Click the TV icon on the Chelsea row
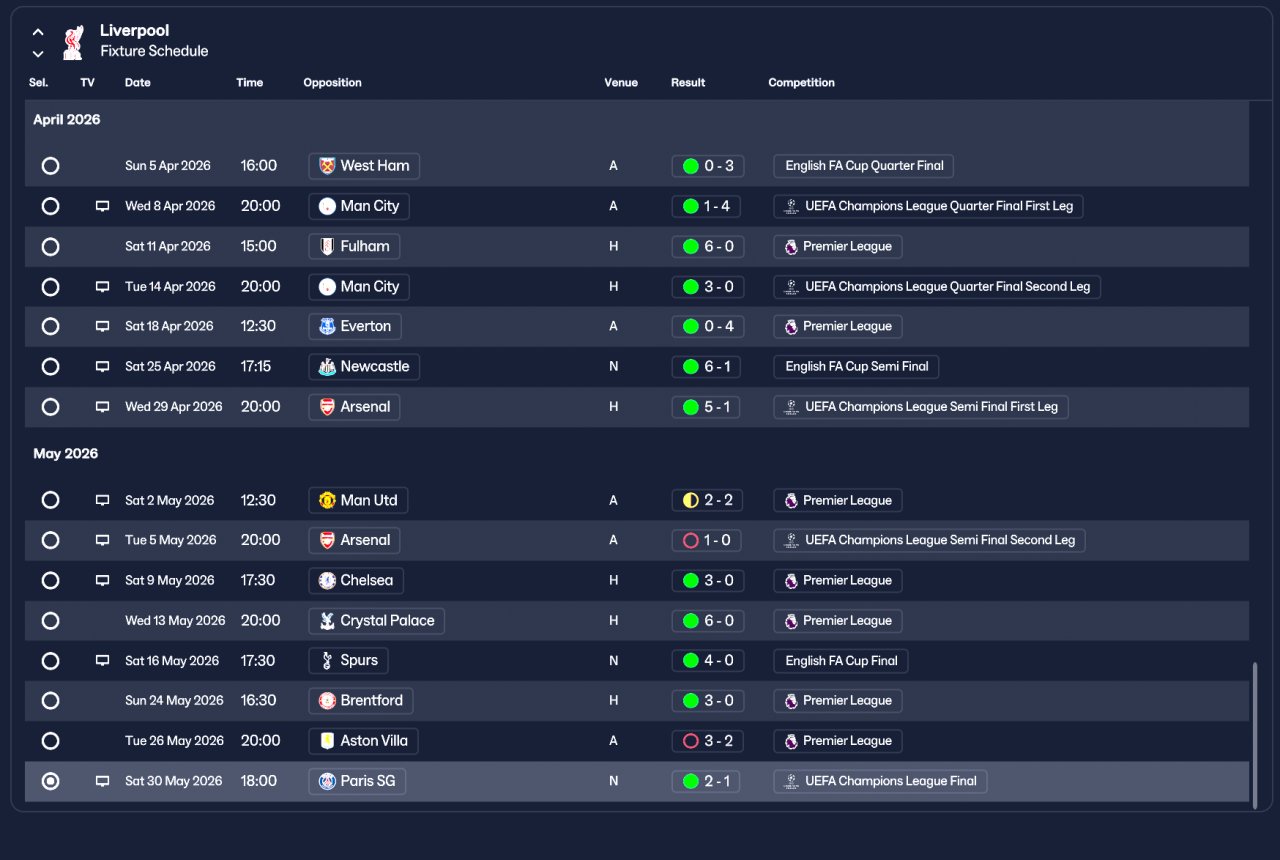This screenshot has height=860, width=1280. tap(102, 580)
